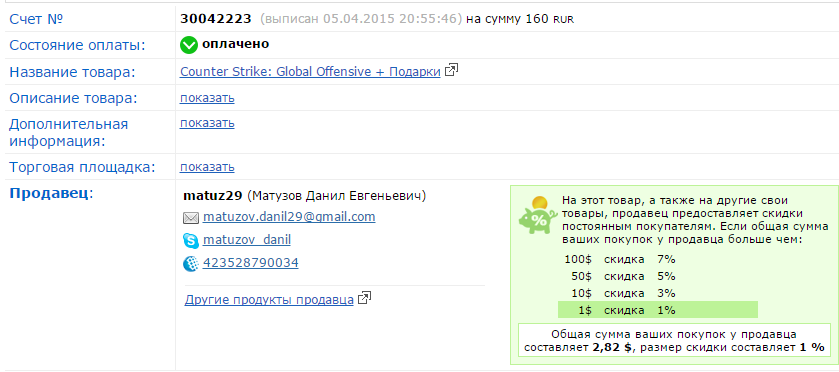Click the sum text на сумму 160 RUR

pos(521,19)
